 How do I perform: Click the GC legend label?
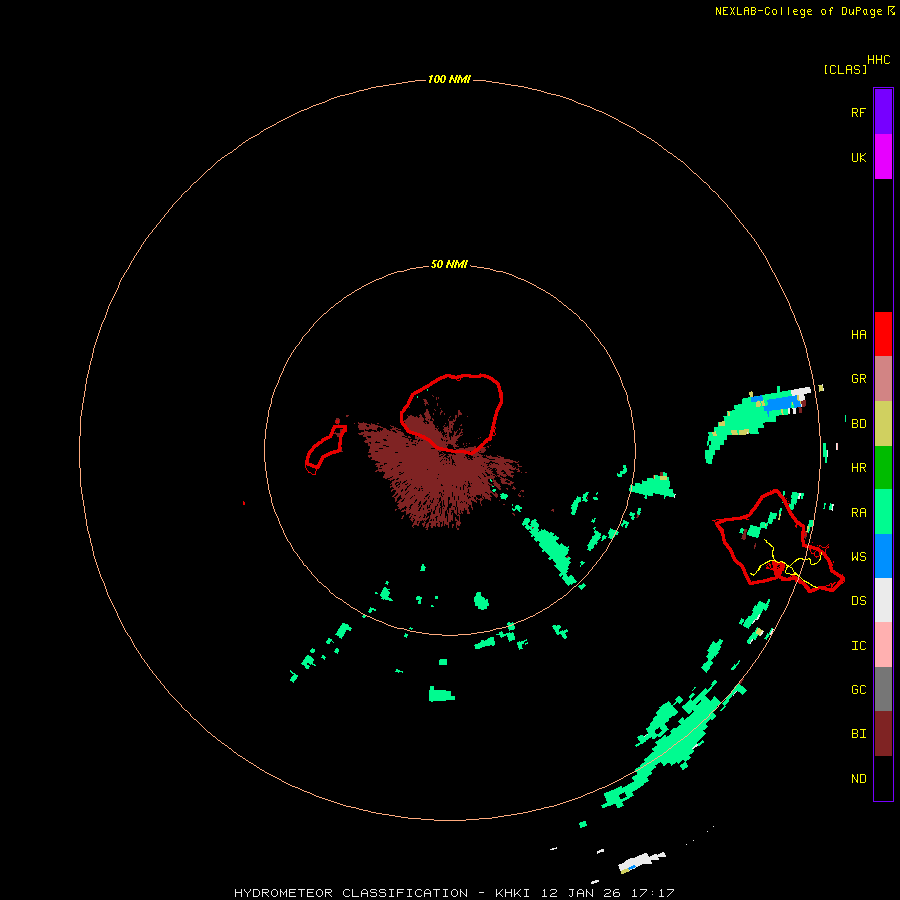pyautogui.click(x=858, y=689)
